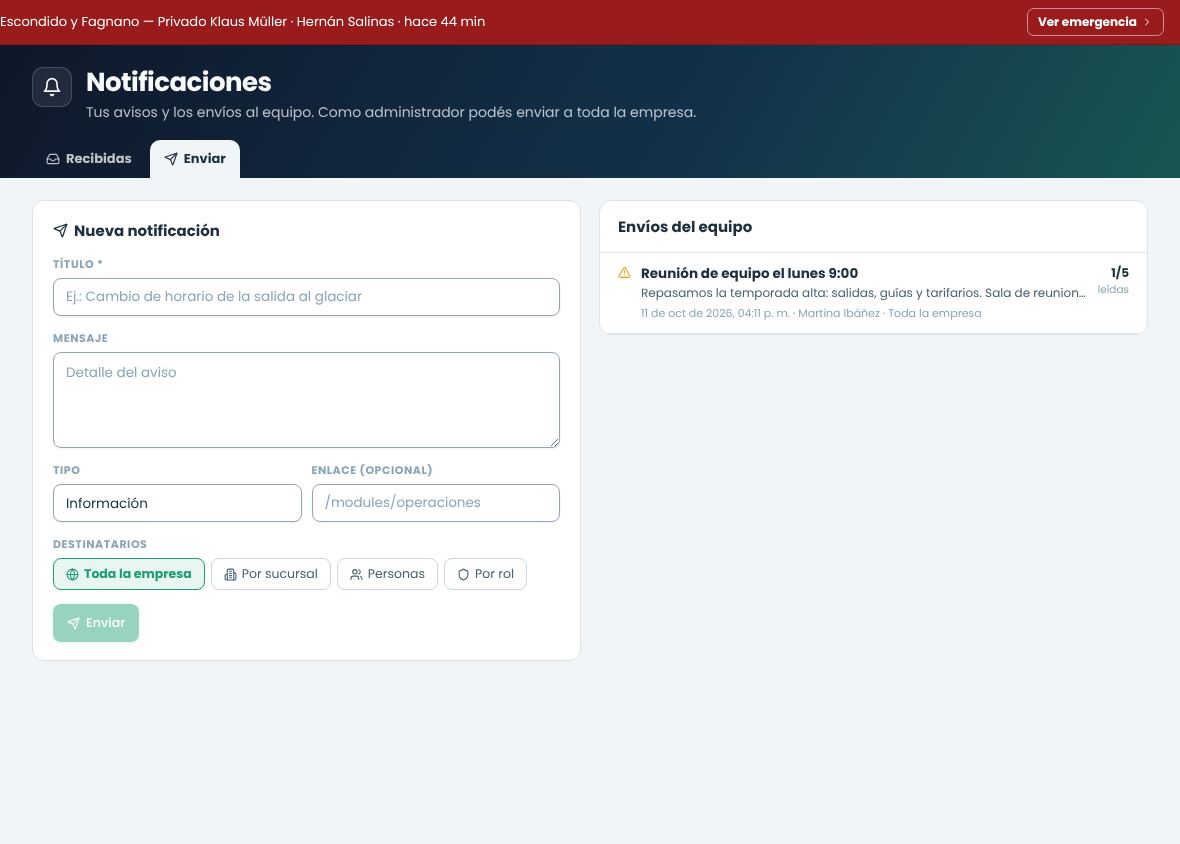Click the warning triangle on Reunión de equipo
This screenshot has height=844, width=1180.
[x=625, y=273]
